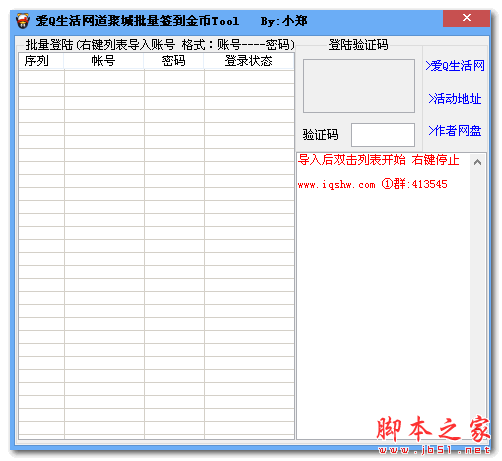Open the 活动地址 link
The height and width of the screenshot is (461, 502).
point(455,99)
